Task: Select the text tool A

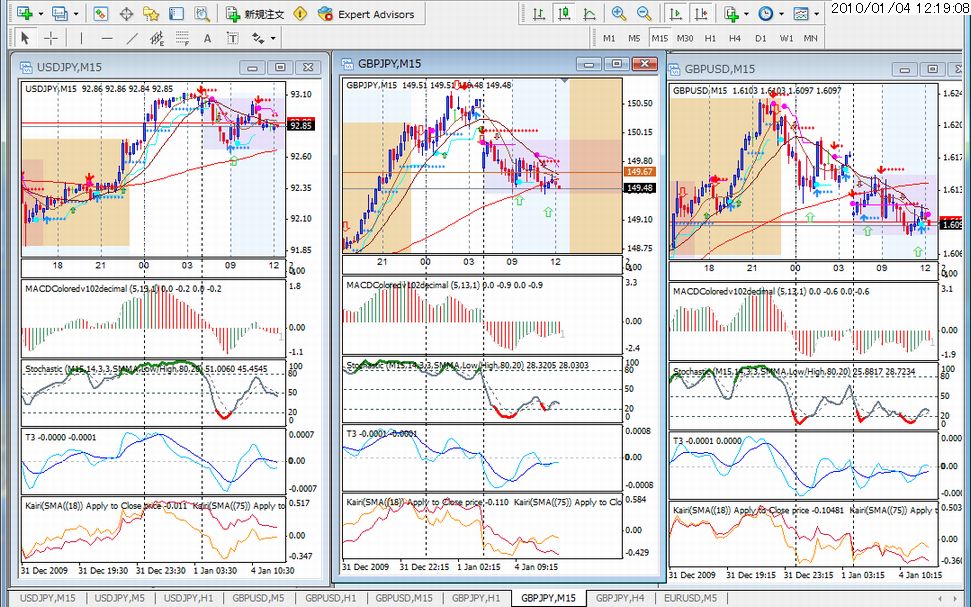Action: 207,38
